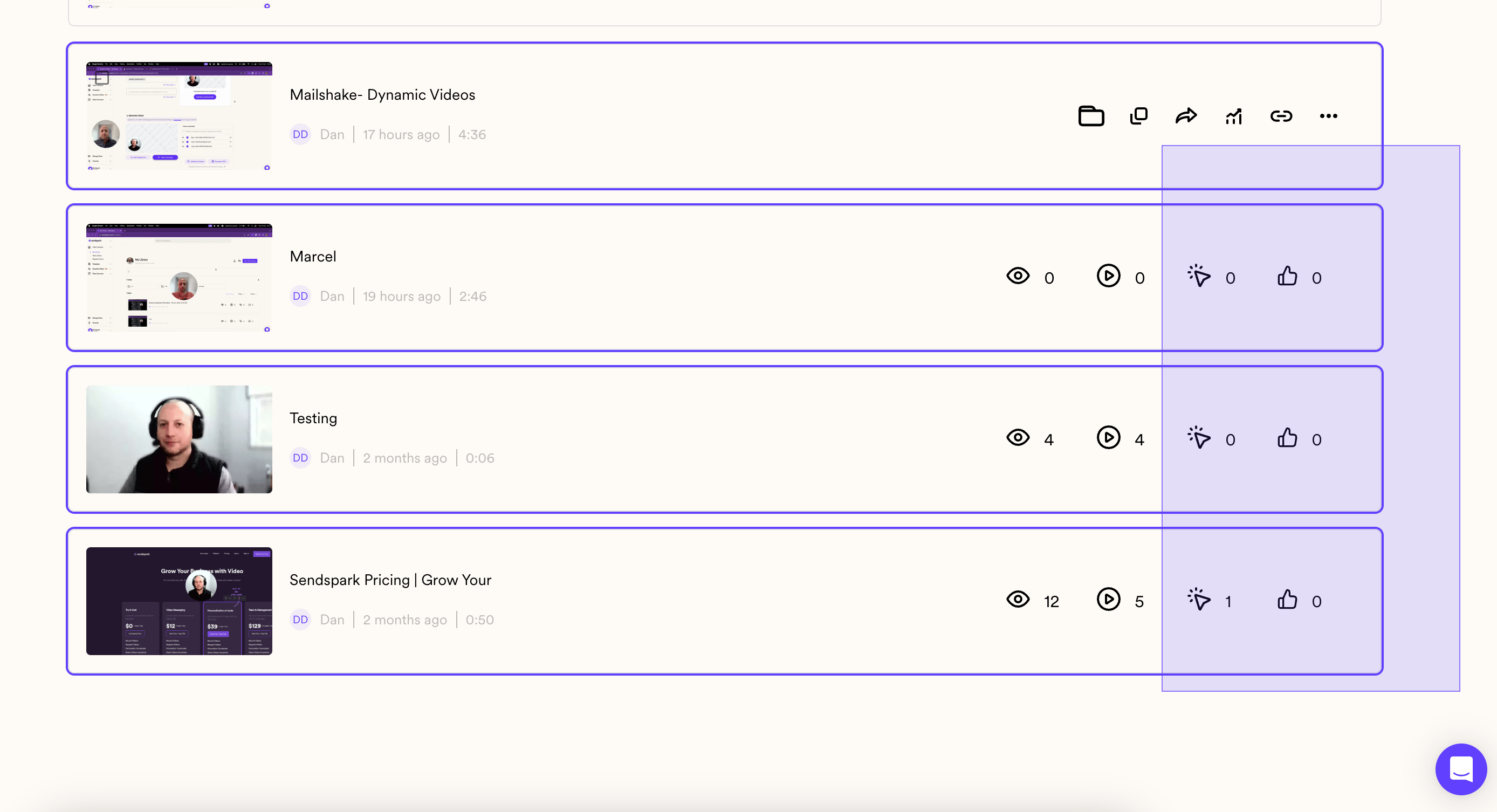The image size is (1497, 812).
Task: Click duration 4:36 on Mailshake row
Action: (x=472, y=134)
